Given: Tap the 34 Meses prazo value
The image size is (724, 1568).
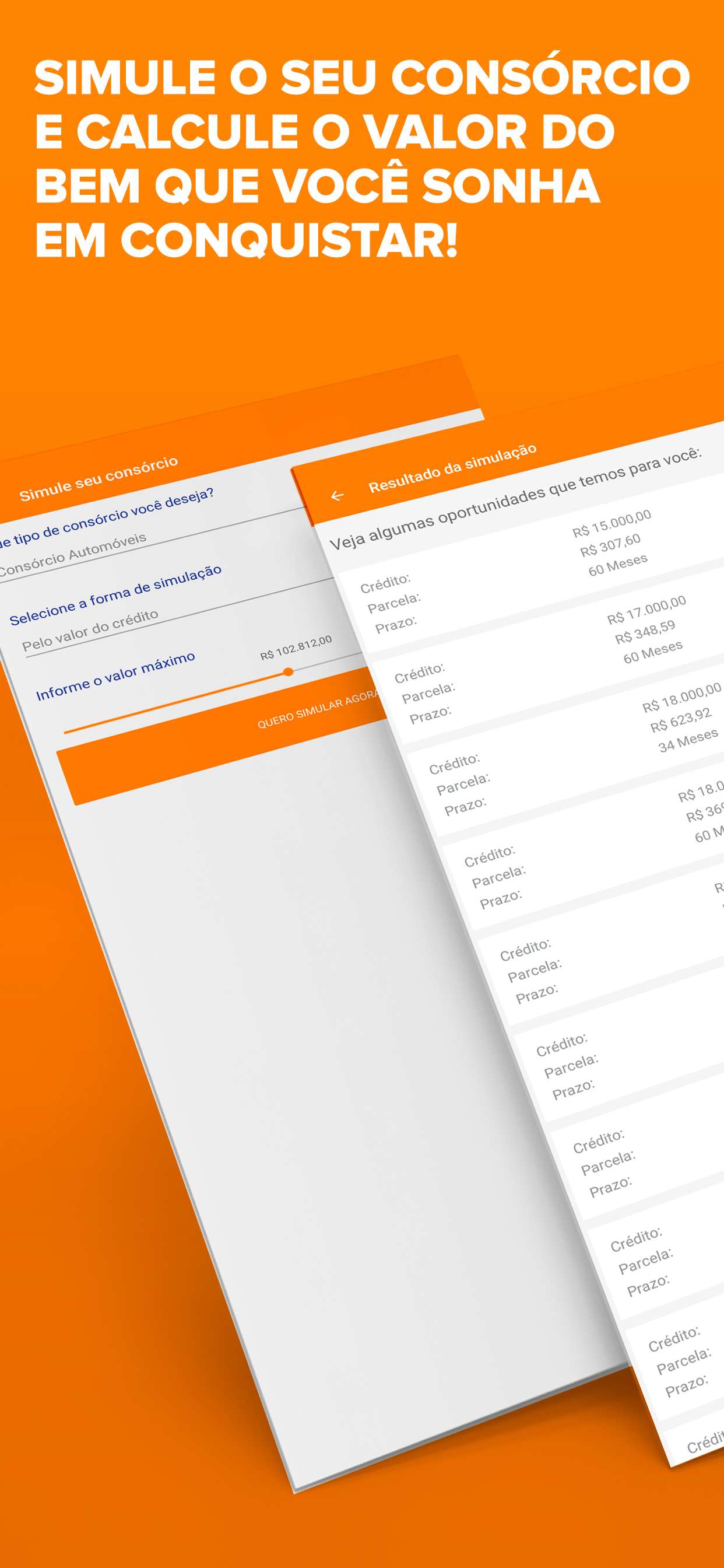Looking at the screenshot, I should (x=688, y=741).
